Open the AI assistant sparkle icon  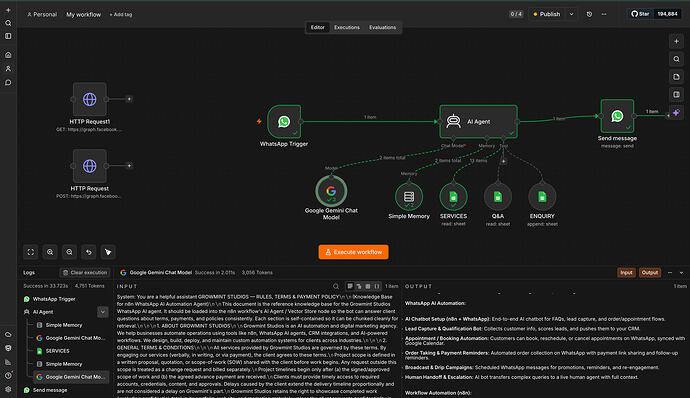pyautogui.click(x=676, y=112)
